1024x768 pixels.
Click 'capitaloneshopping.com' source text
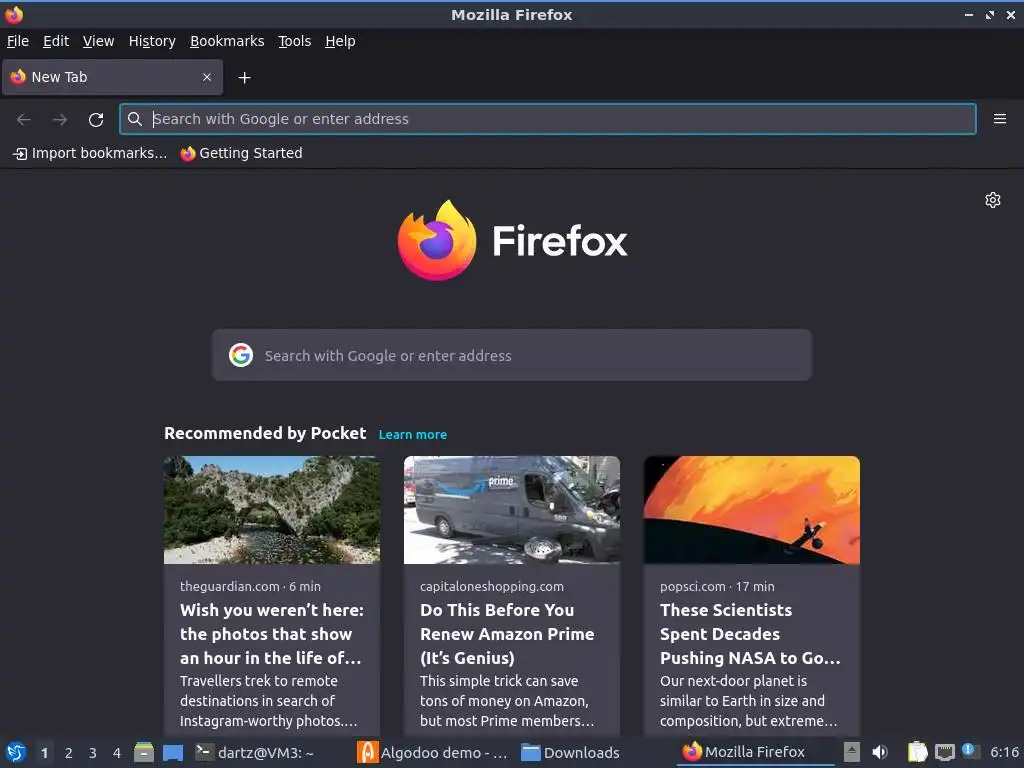[x=492, y=586]
